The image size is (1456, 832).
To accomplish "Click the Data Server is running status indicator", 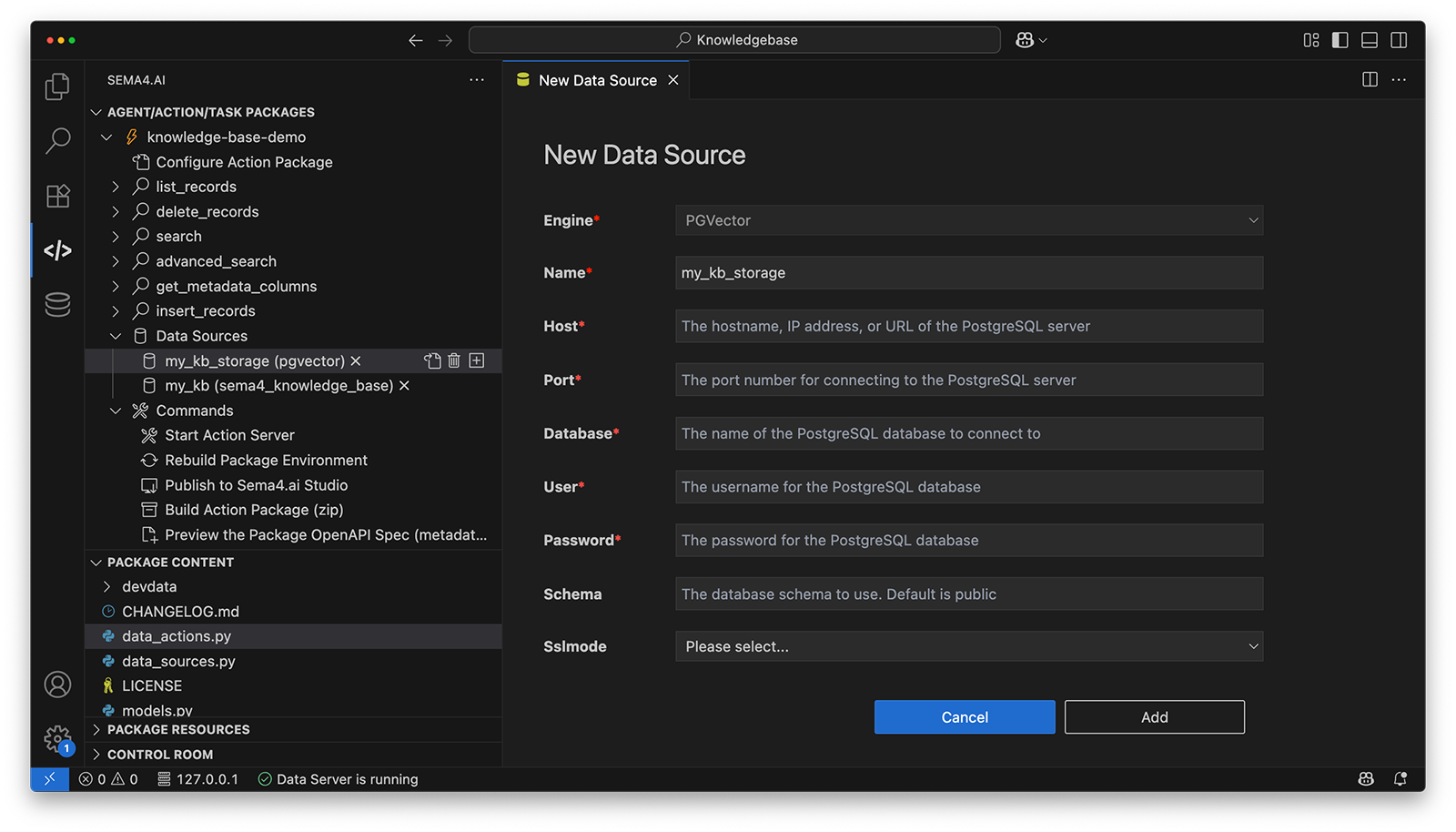I will click(338, 779).
